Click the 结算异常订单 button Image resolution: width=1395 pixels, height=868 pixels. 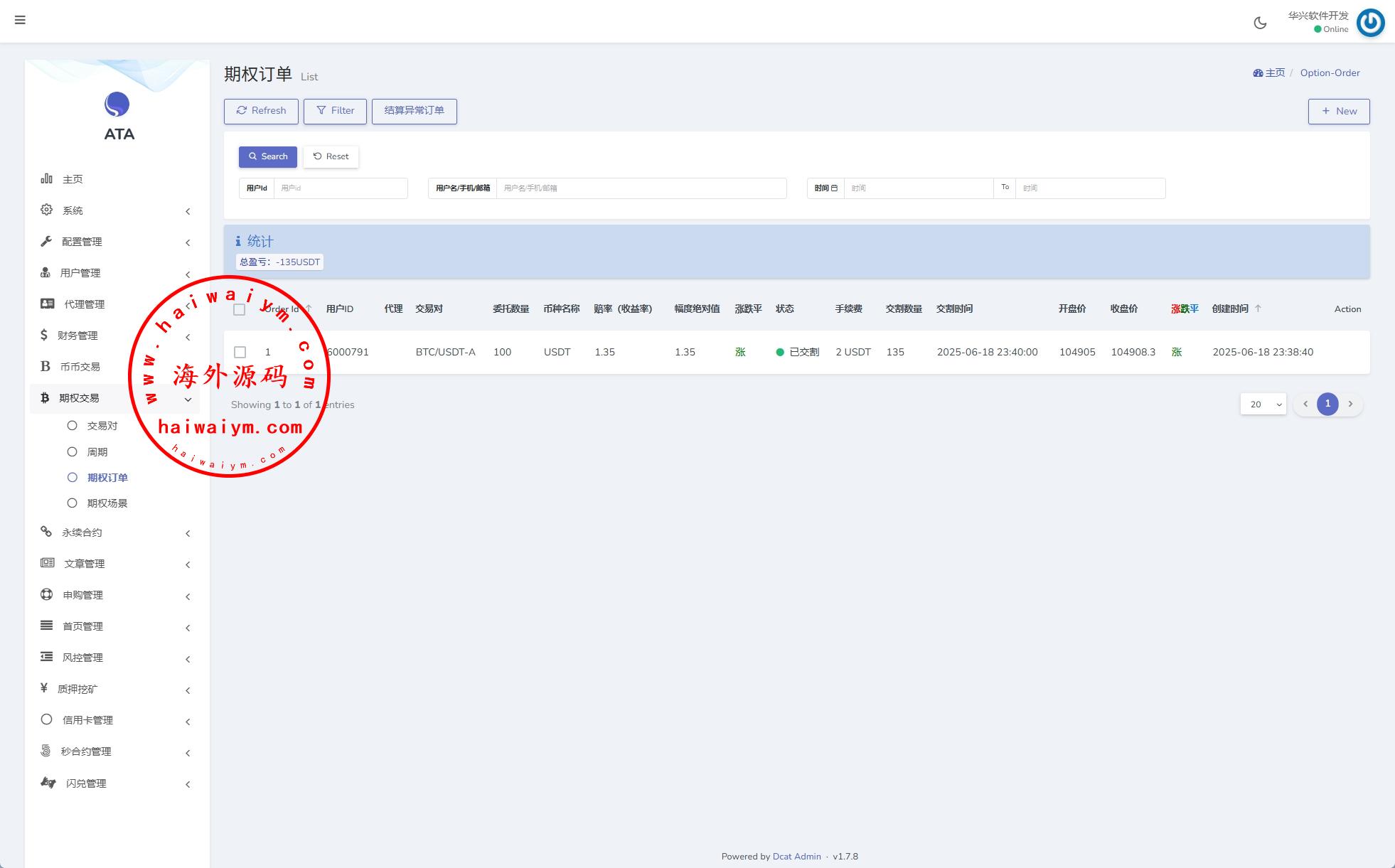(x=414, y=111)
